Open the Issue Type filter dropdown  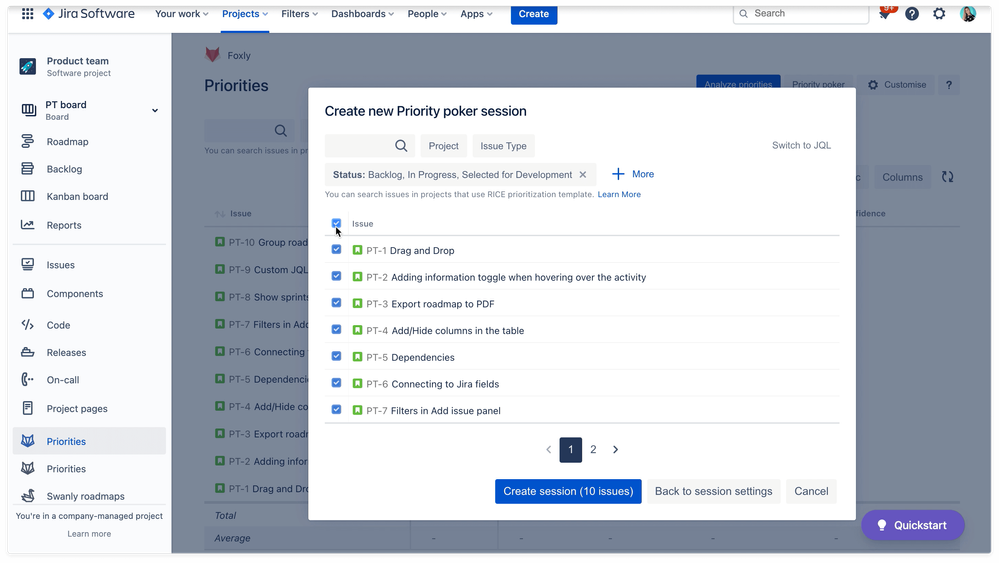(503, 146)
